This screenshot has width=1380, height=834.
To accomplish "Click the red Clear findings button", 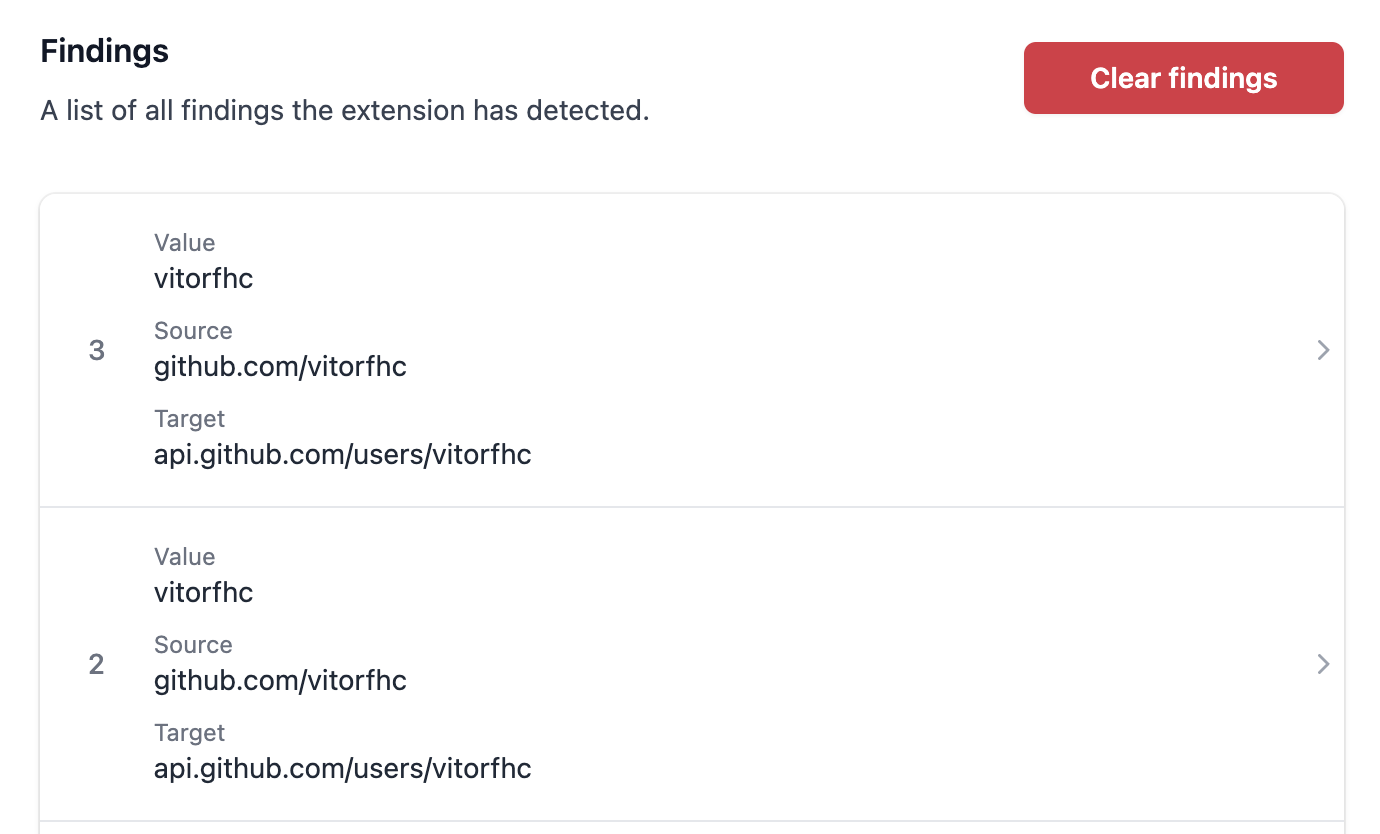I will pos(1183,78).
